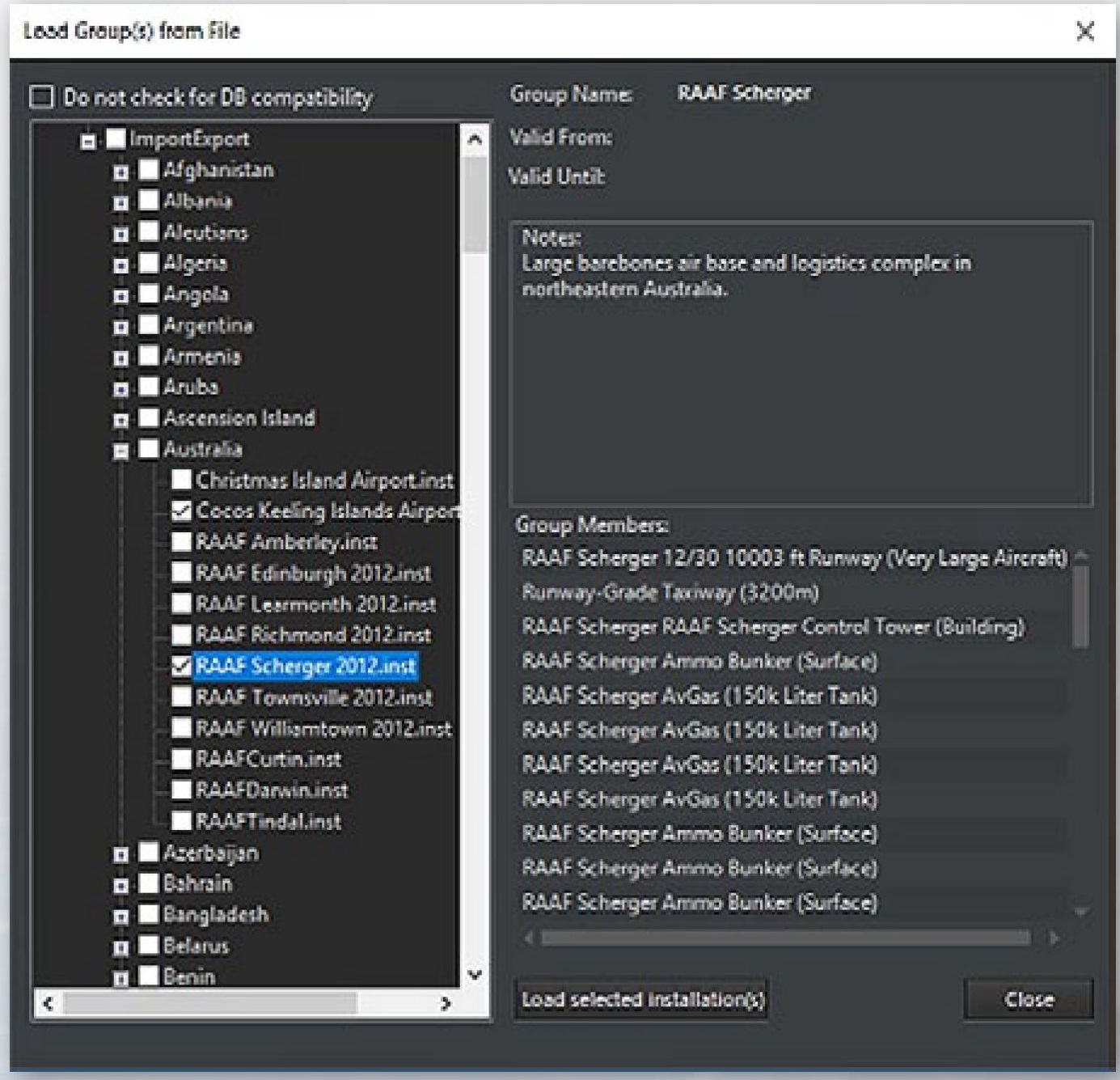Select RAAF Townsville 2012.inst in tree
The image size is (1120, 1080).
[x=314, y=697]
